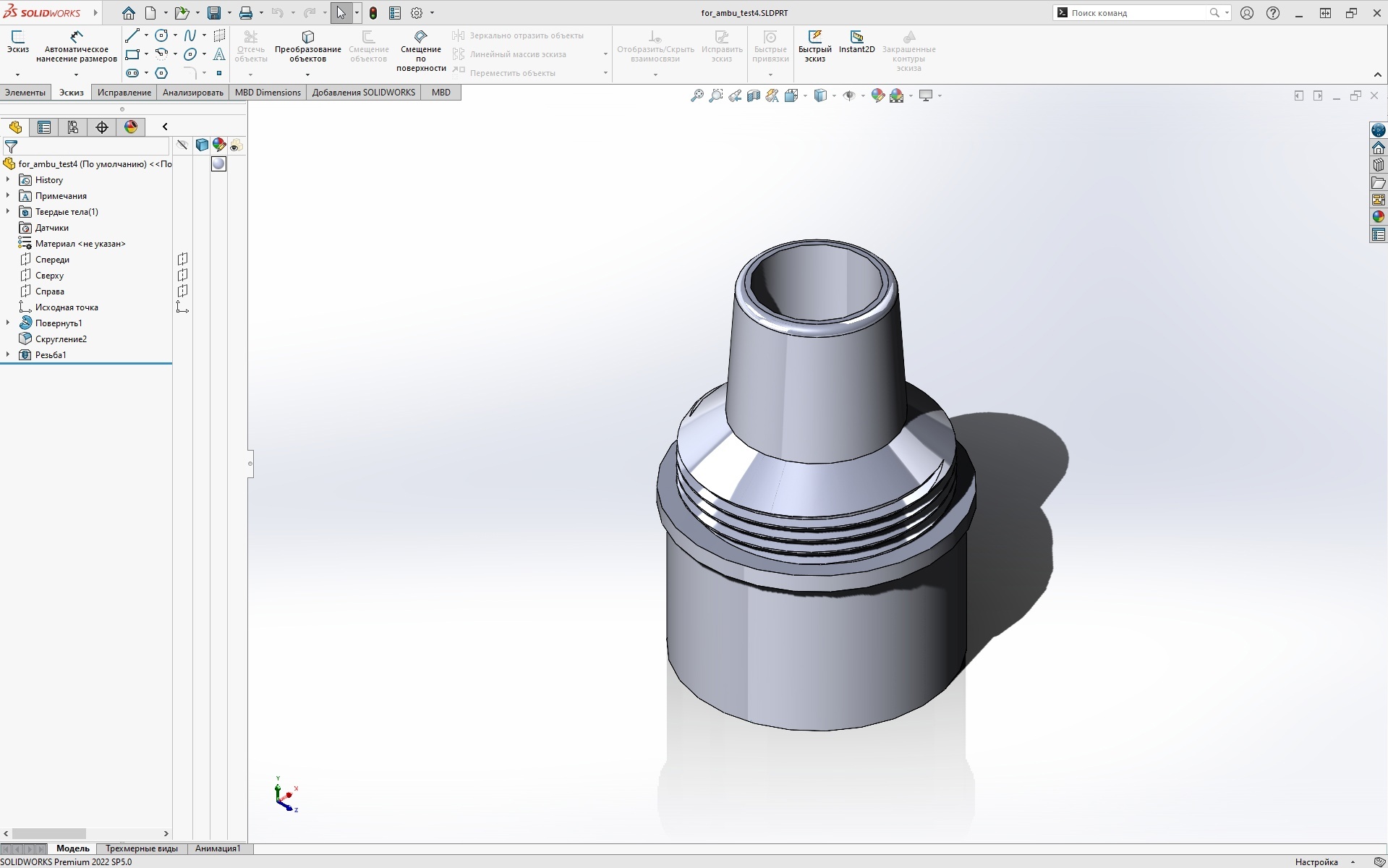This screenshot has height=868, width=1388.
Task: Expand the Резьба1 feature node
Action: click(8, 354)
